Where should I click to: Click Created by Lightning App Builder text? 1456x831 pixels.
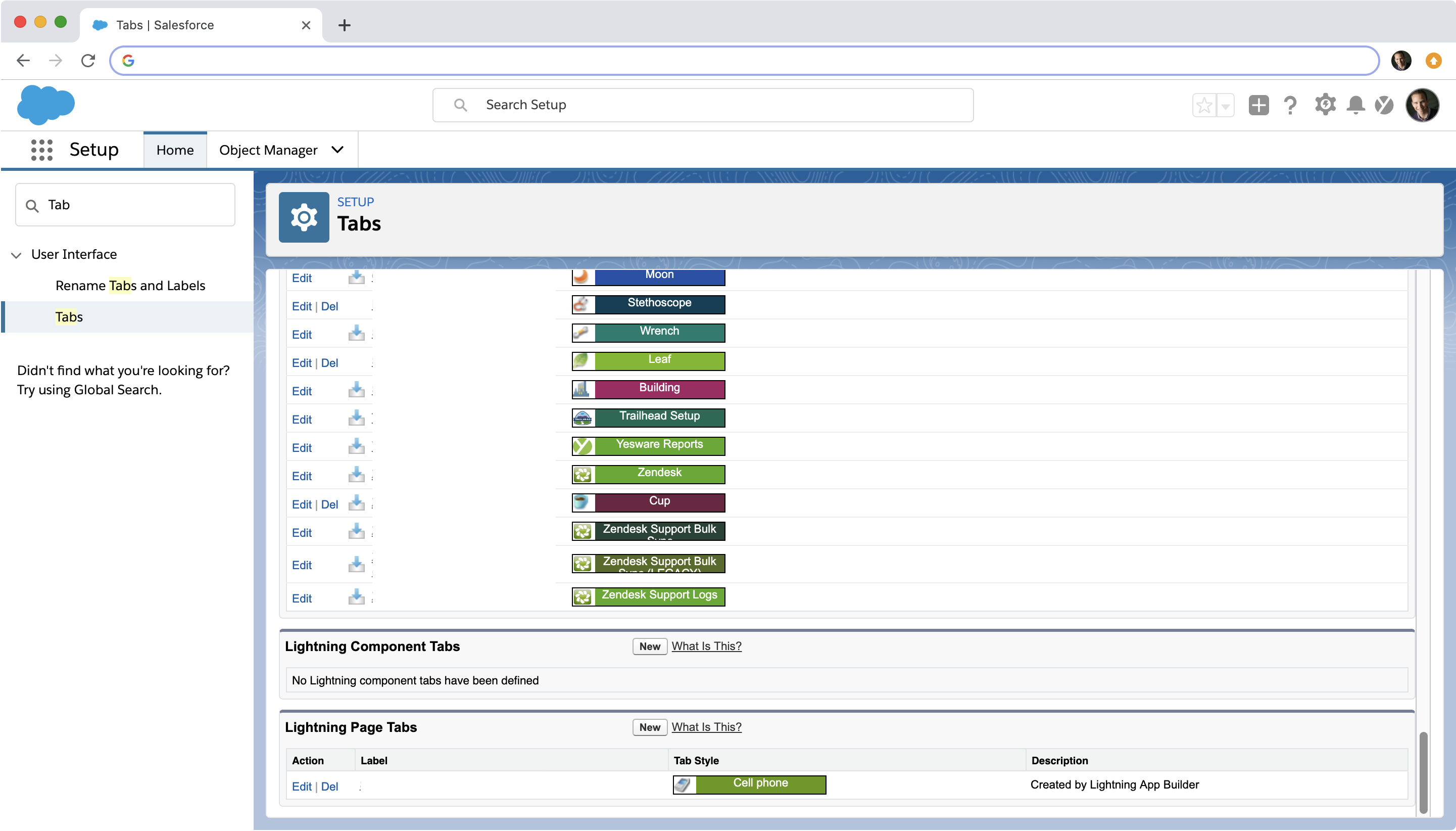tap(1114, 785)
